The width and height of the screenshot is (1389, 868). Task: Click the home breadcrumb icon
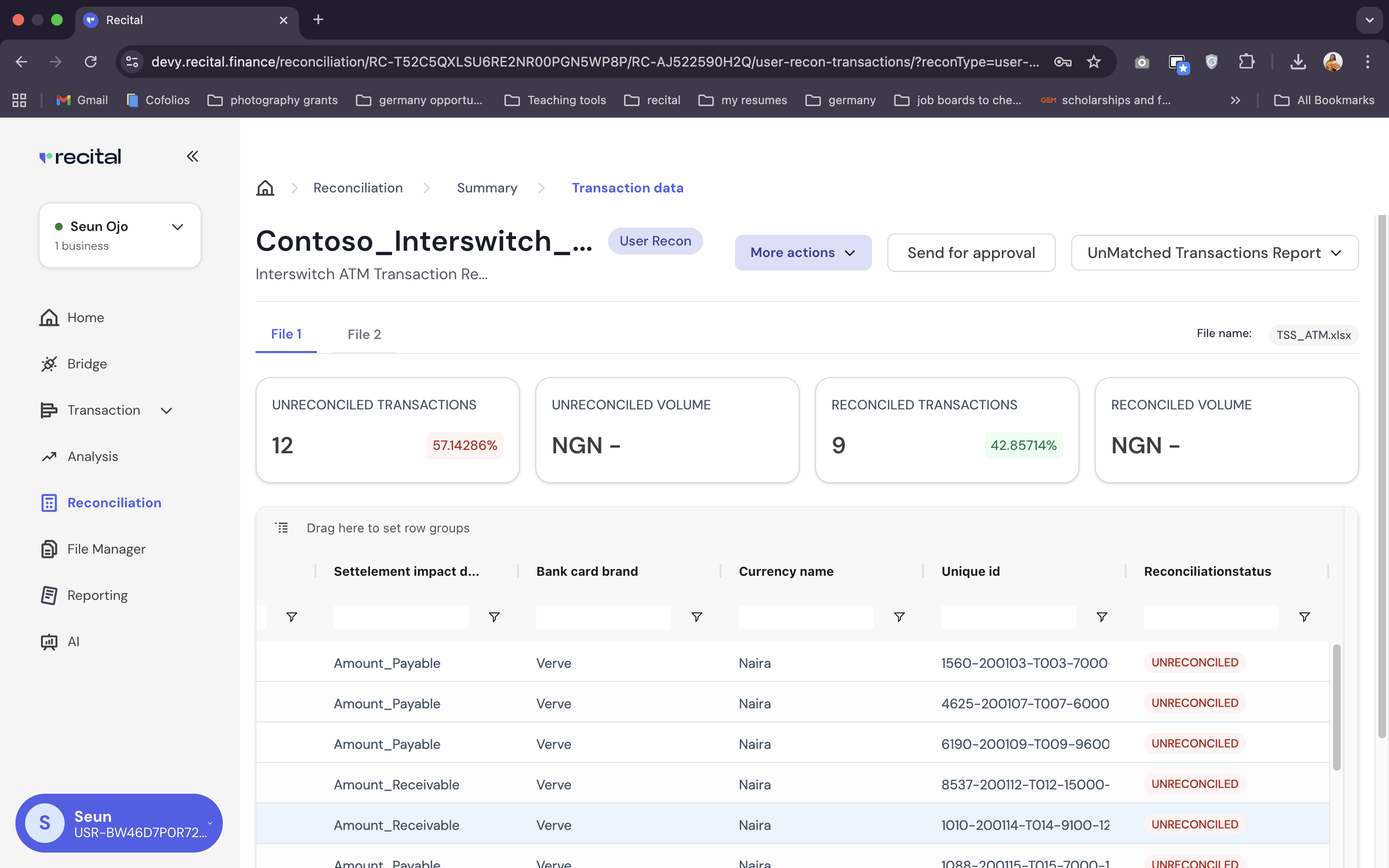tap(265, 188)
